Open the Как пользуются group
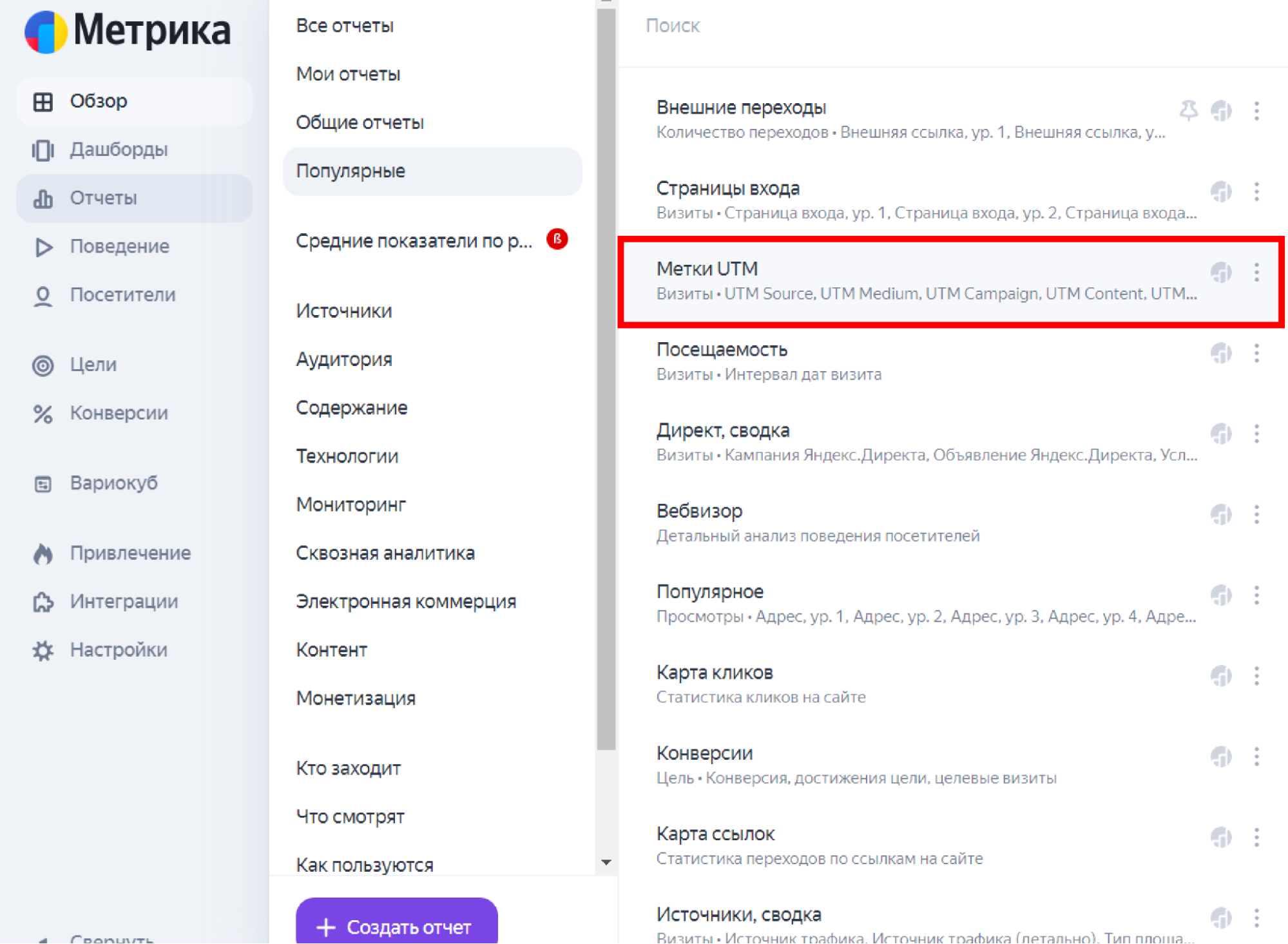The image size is (1288, 944). pyautogui.click(x=365, y=865)
